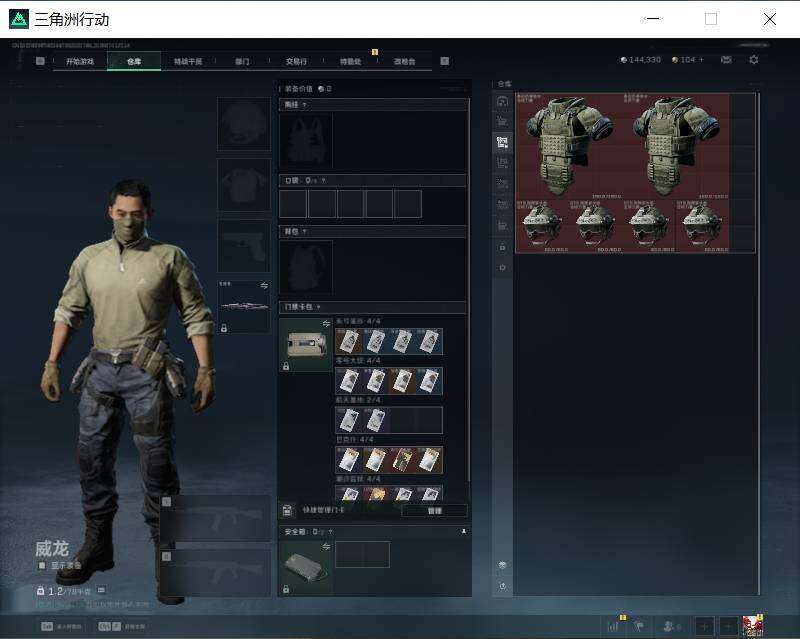800x639 pixels.
Task: Open the stats chart icon in bottom bar
Action: point(613,626)
